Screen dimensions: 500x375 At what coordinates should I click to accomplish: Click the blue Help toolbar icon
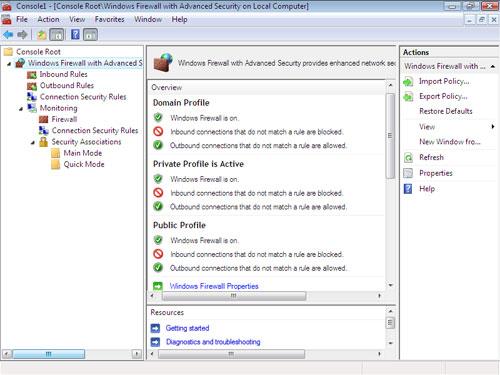tap(76, 34)
